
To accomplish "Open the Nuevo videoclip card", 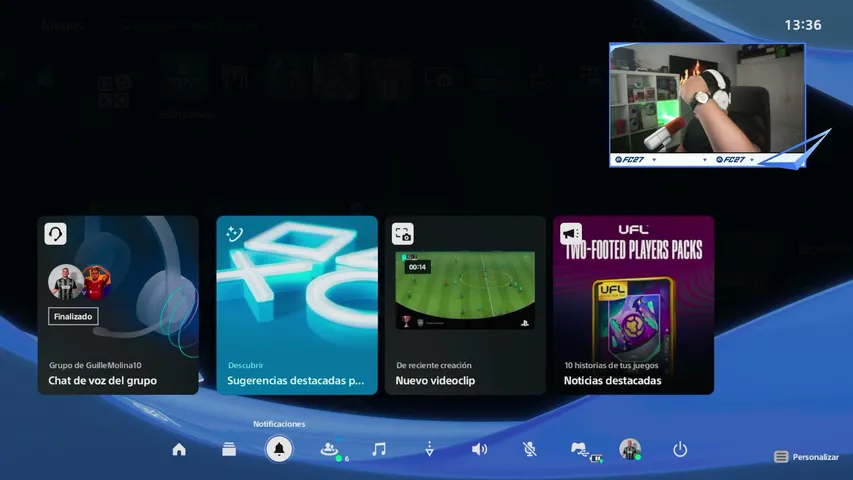I will coord(465,305).
